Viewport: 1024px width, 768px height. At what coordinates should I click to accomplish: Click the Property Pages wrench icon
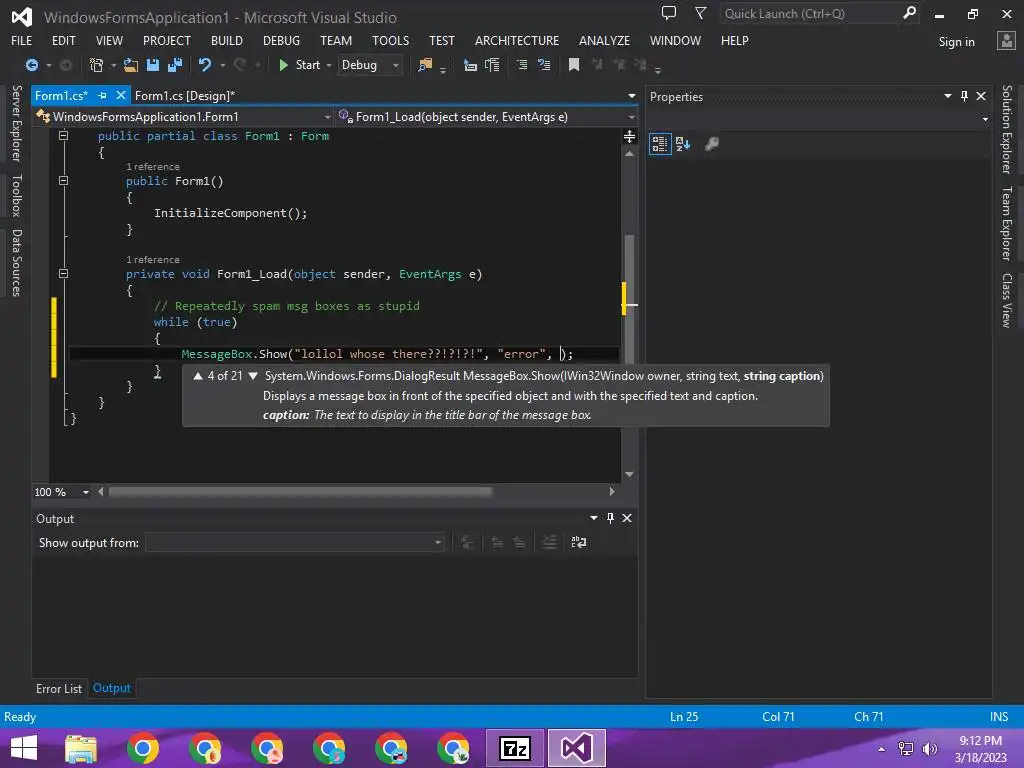712,144
